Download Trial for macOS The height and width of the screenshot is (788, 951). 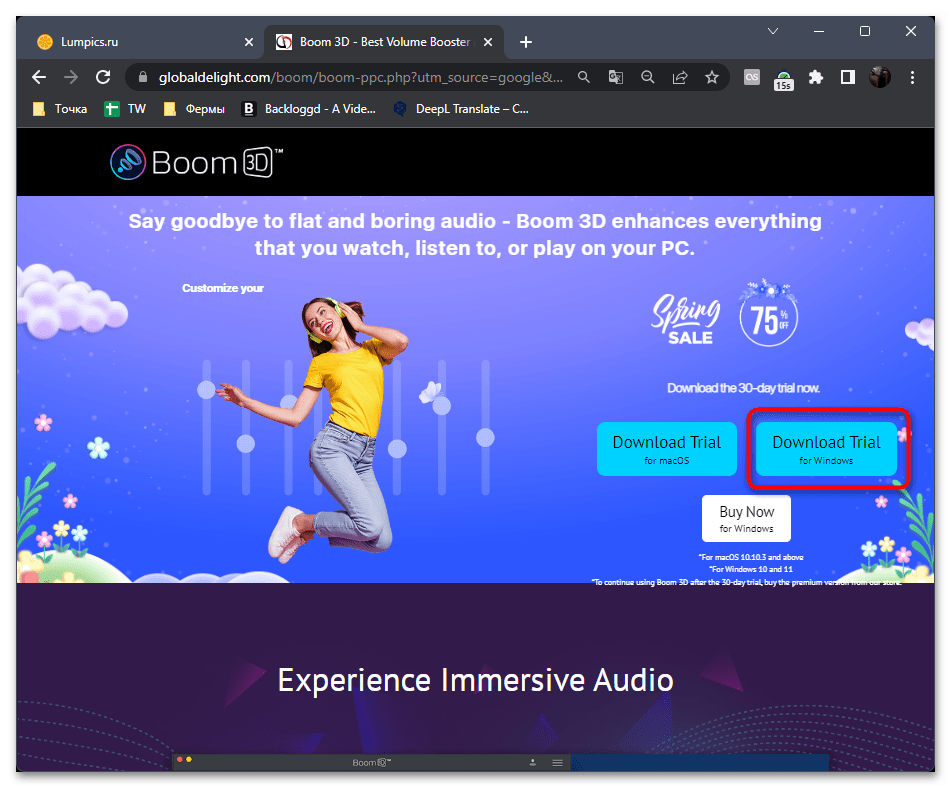coord(667,449)
